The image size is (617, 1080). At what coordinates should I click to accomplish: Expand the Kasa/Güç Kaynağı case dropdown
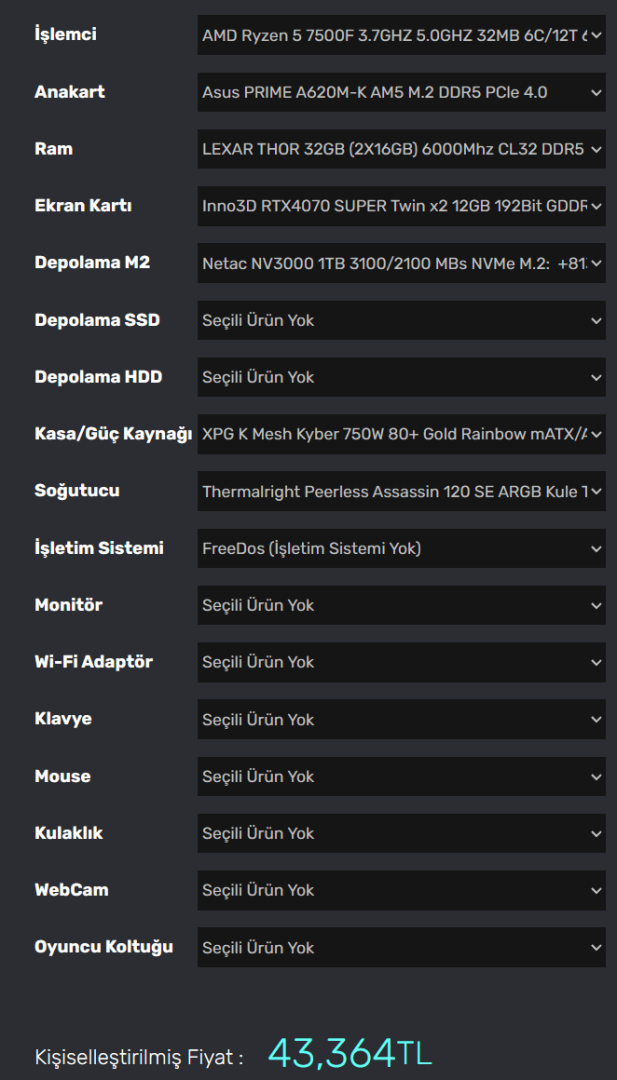(401, 434)
